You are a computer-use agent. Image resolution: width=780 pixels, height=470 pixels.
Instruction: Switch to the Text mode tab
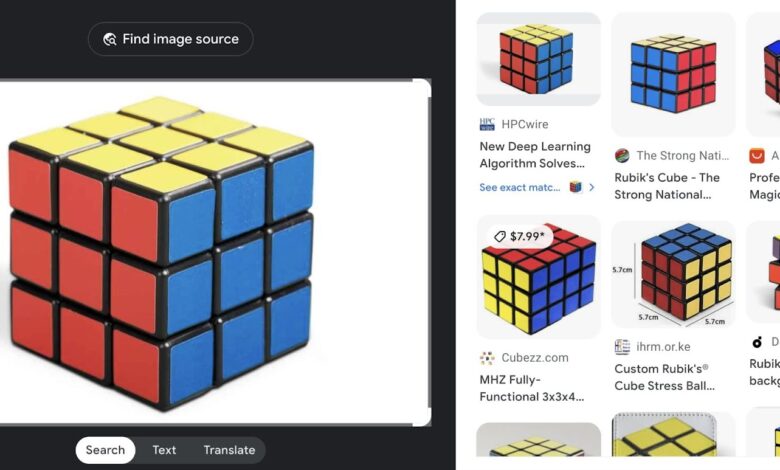(x=164, y=450)
